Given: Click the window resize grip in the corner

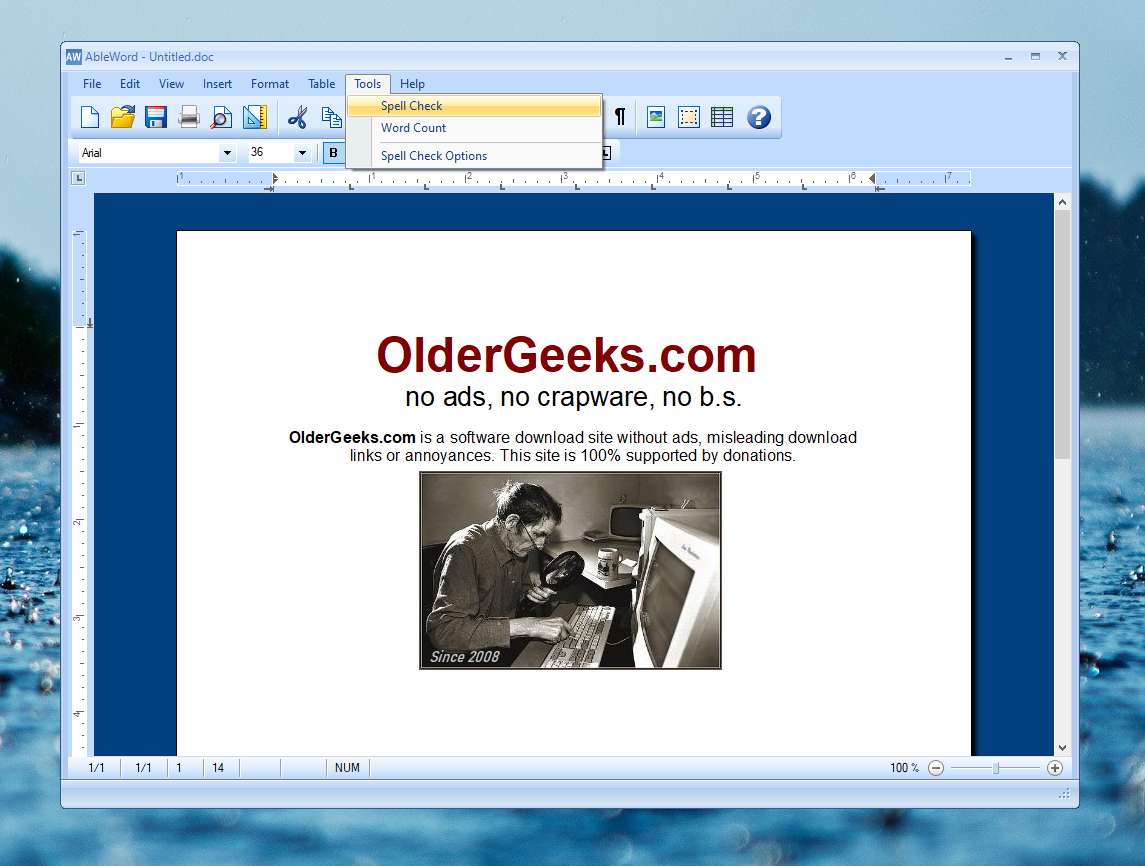Looking at the screenshot, I should (x=1064, y=794).
